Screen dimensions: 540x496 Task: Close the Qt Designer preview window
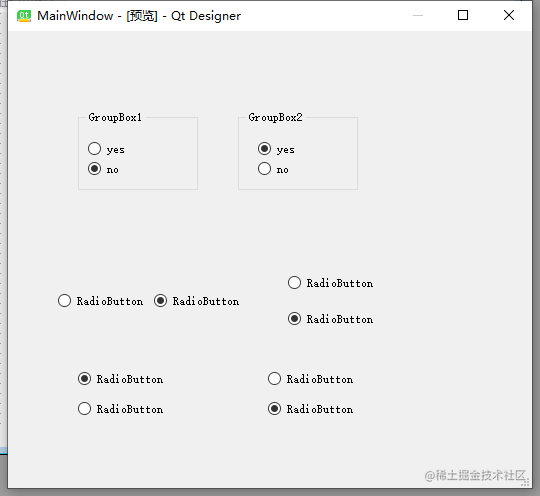(x=509, y=16)
